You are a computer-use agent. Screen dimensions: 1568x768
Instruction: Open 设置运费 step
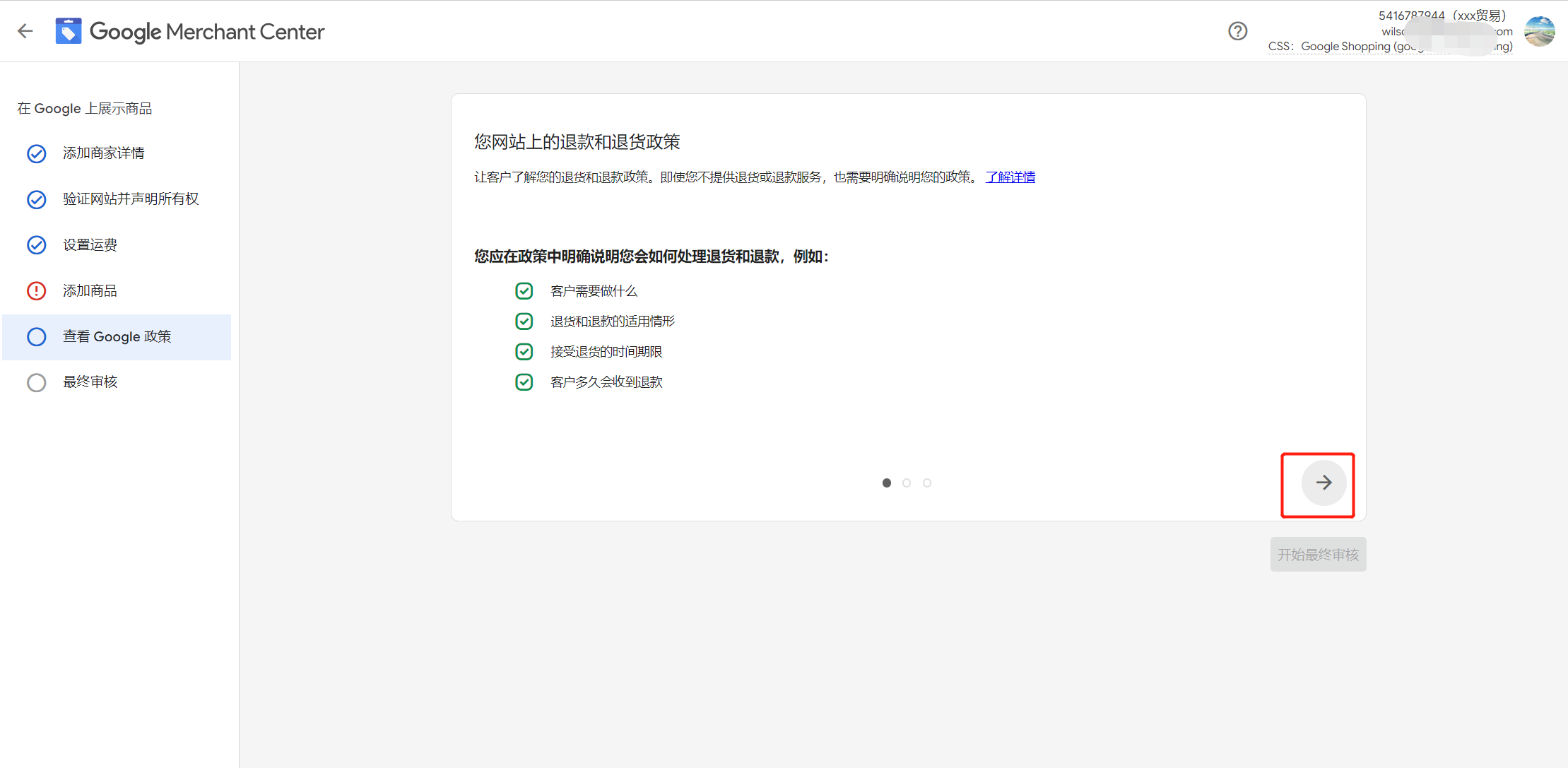[117, 245]
